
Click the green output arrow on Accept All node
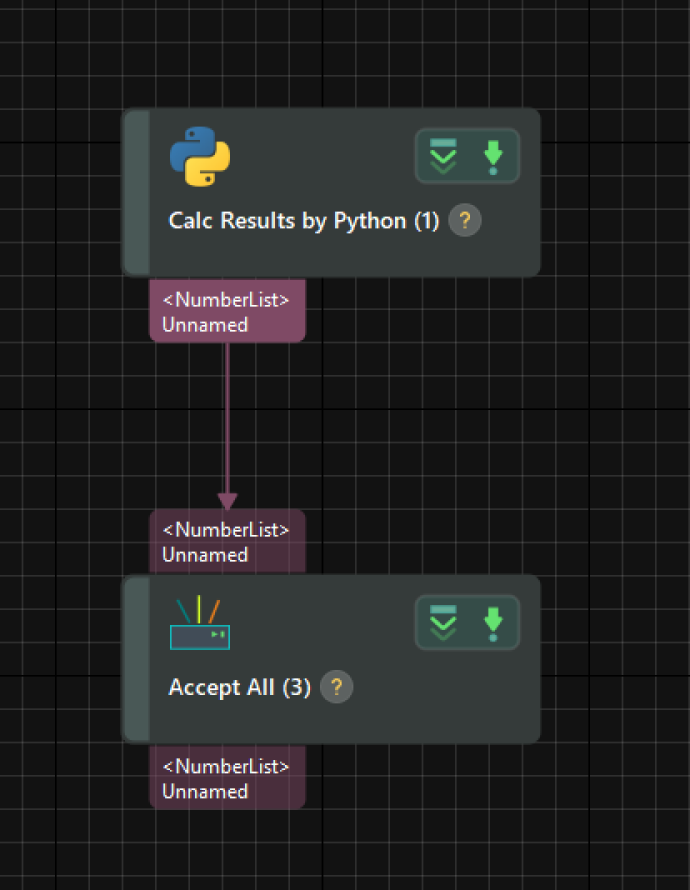pos(493,622)
